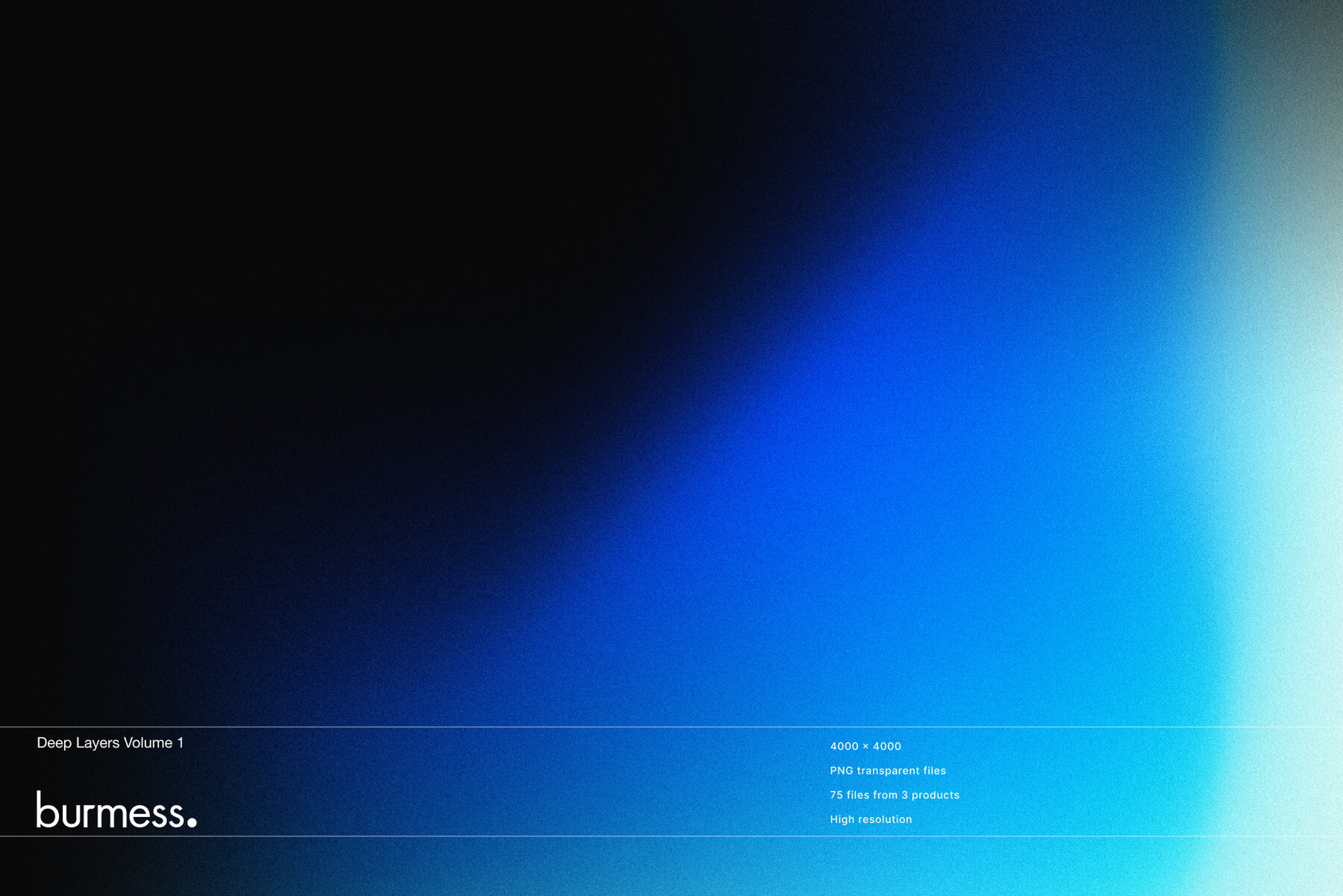
Task: Click the letter b in burmess logo
Action: tap(46, 810)
